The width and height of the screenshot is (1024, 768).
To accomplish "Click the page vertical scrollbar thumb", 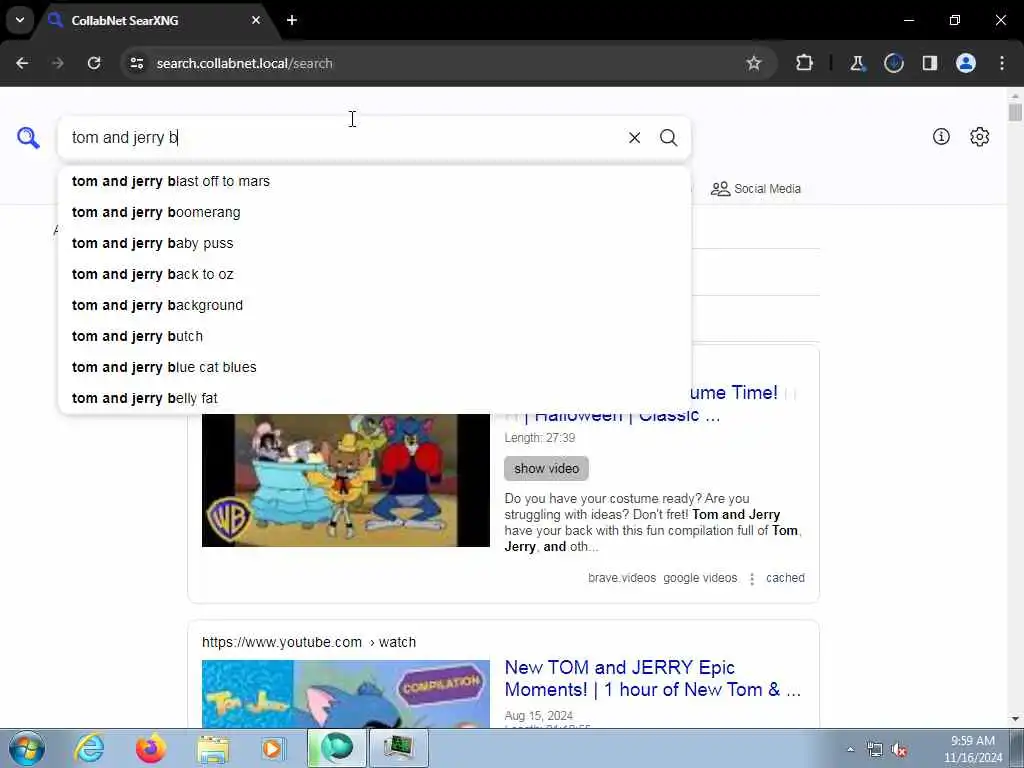I will pyautogui.click(x=1014, y=112).
